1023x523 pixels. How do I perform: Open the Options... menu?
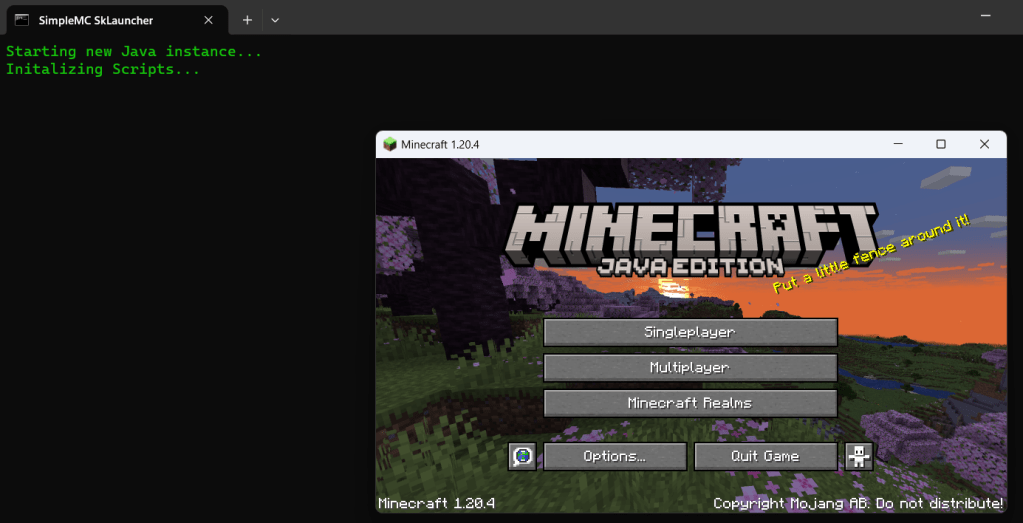pyautogui.click(x=615, y=456)
